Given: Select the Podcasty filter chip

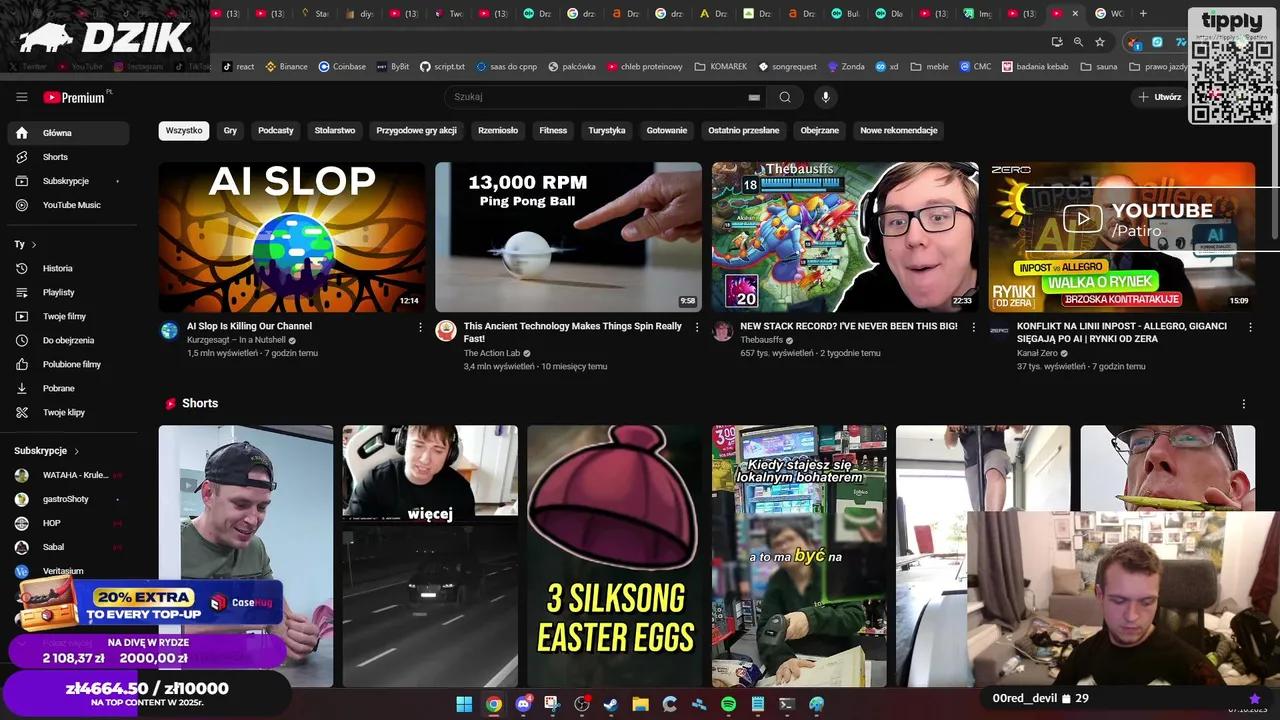Looking at the screenshot, I should click(x=276, y=131).
